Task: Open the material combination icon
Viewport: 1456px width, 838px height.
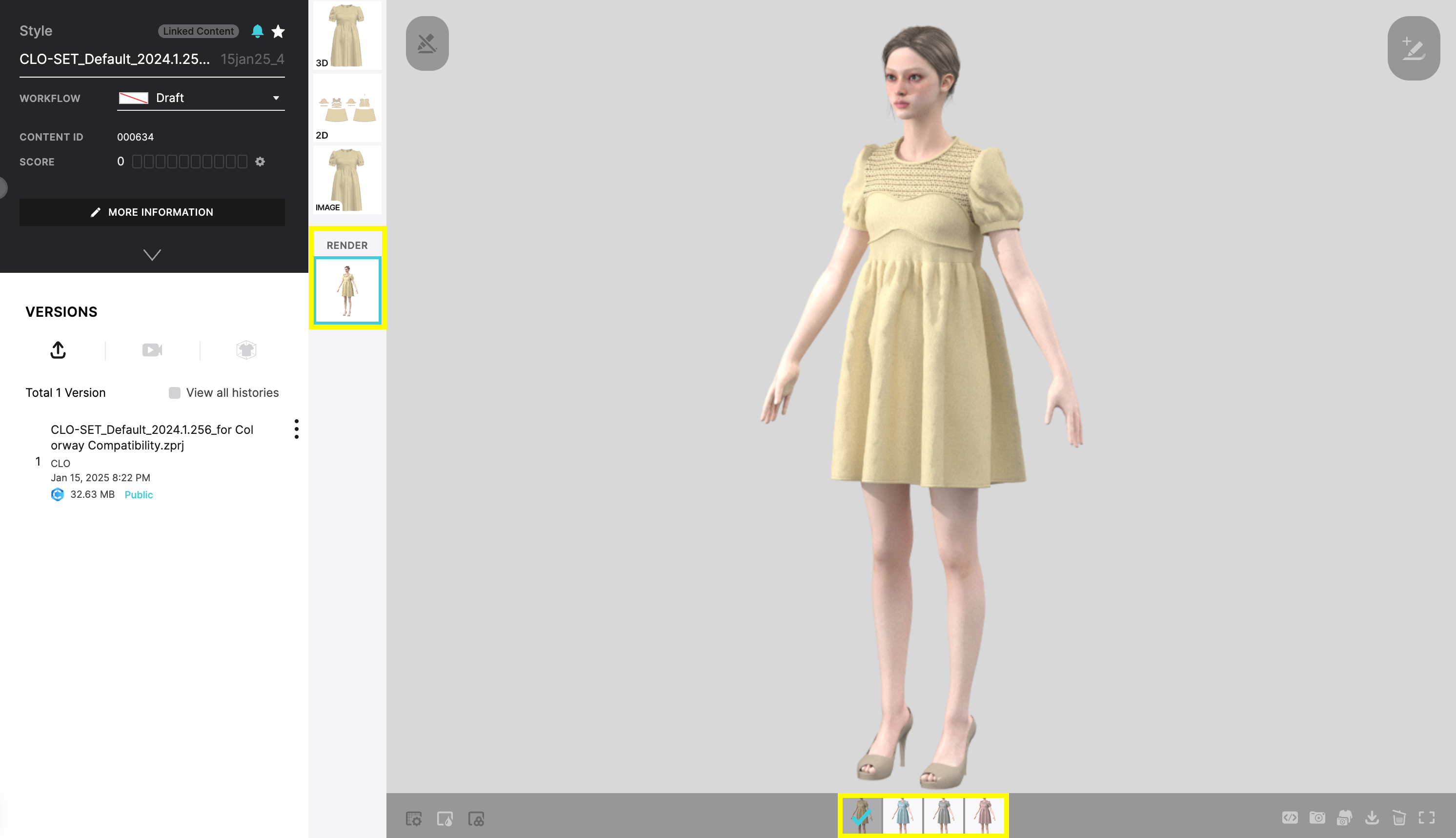Action: coord(476,818)
